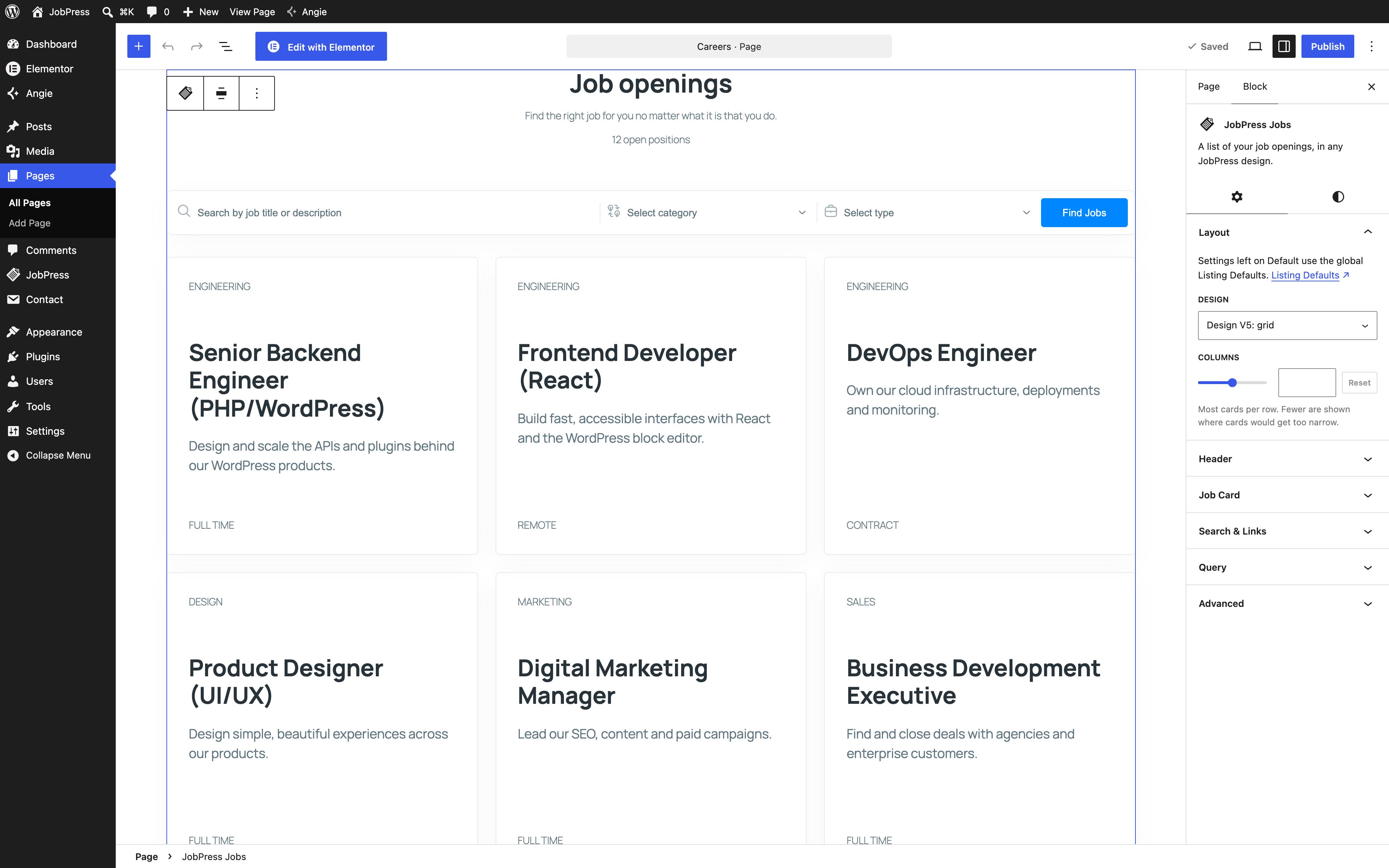Open the editor options kebab menu
The width and height of the screenshot is (1389, 868).
1371,47
